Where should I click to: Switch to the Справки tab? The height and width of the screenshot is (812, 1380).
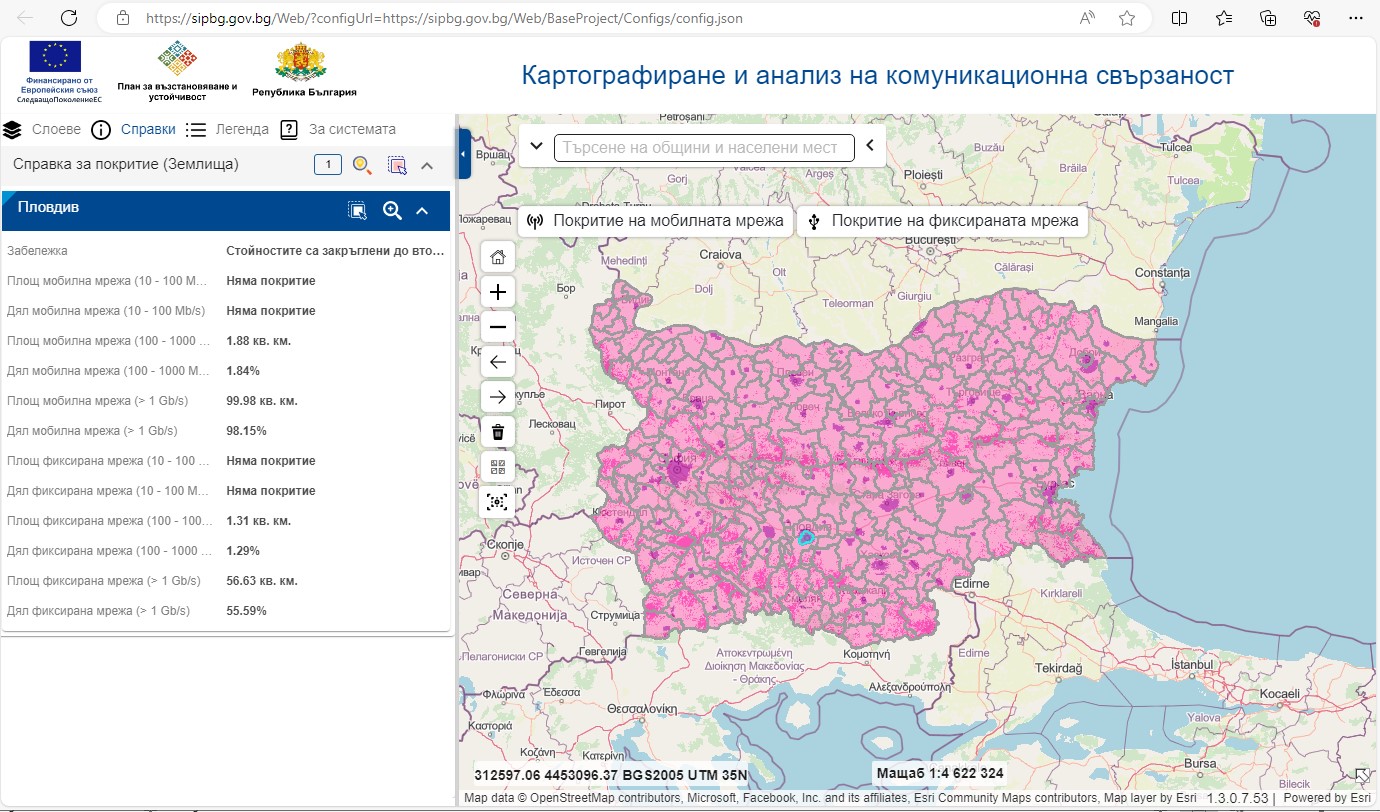pyautogui.click(x=134, y=129)
